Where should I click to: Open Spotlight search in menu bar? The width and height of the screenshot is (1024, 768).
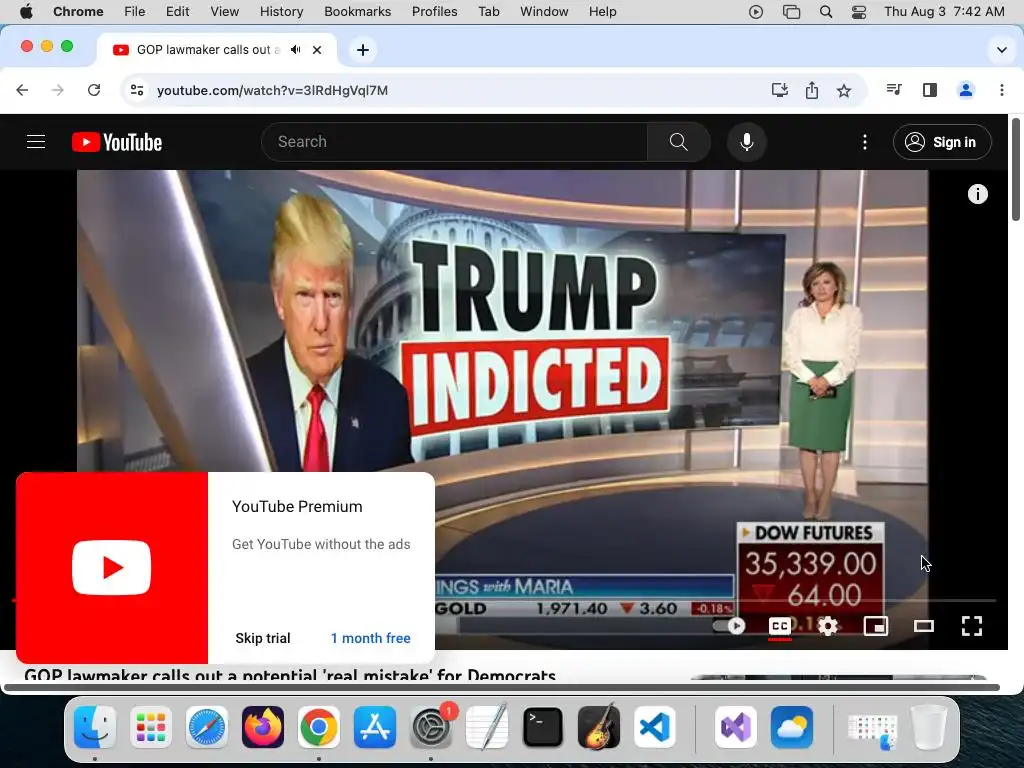[825, 12]
